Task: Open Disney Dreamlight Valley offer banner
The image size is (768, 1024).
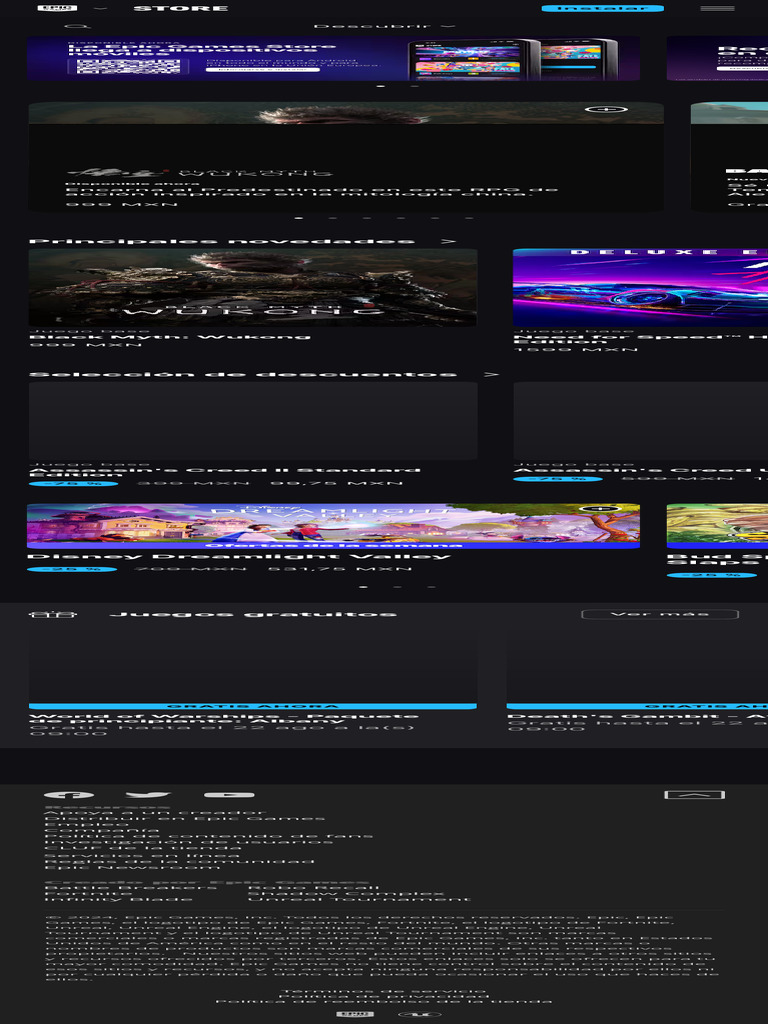Action: pyautogui.click(x=333, y=526)
